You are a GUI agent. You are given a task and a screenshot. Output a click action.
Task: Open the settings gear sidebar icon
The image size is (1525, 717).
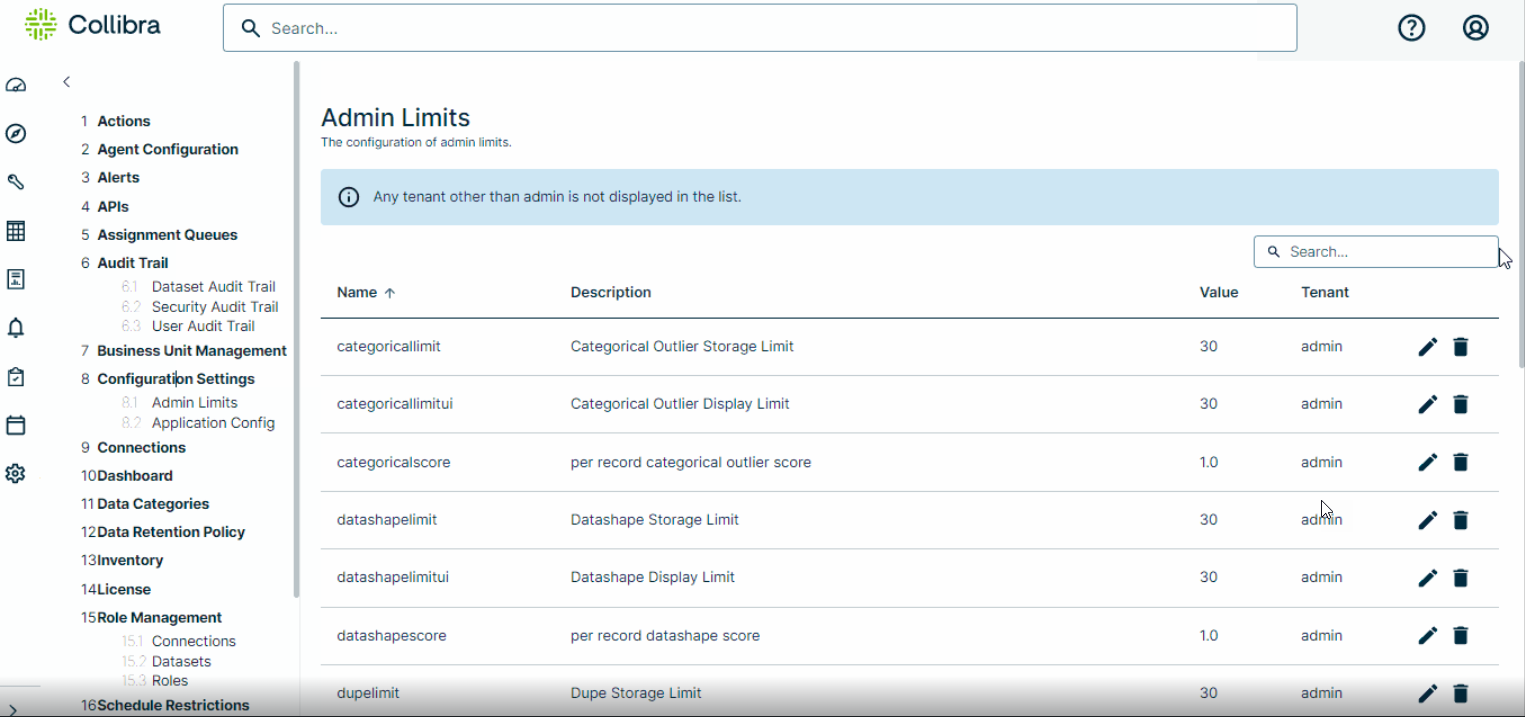pyautogui.click(x=15, y=474)
